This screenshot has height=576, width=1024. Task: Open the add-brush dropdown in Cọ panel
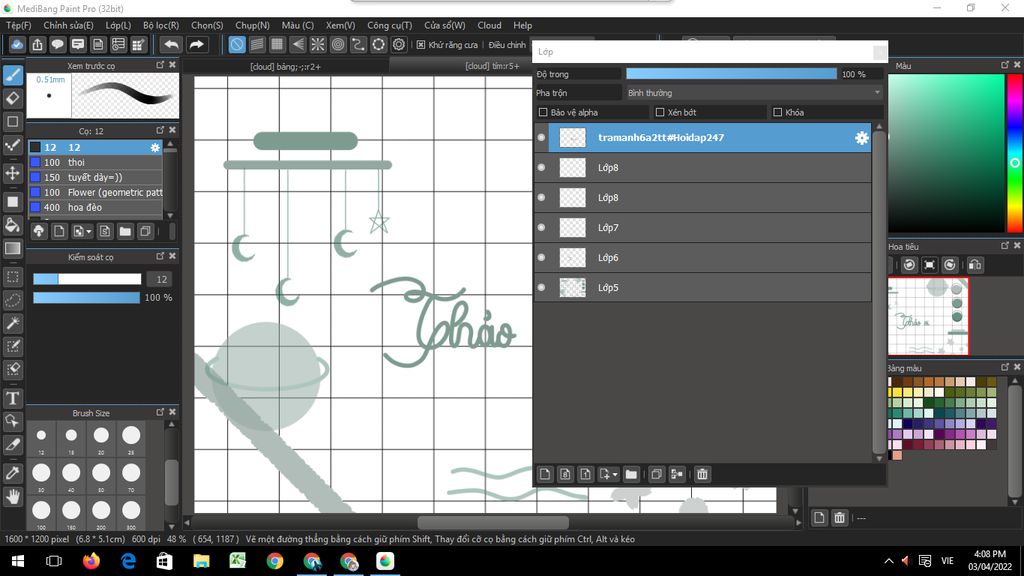(x=89, y=232)
